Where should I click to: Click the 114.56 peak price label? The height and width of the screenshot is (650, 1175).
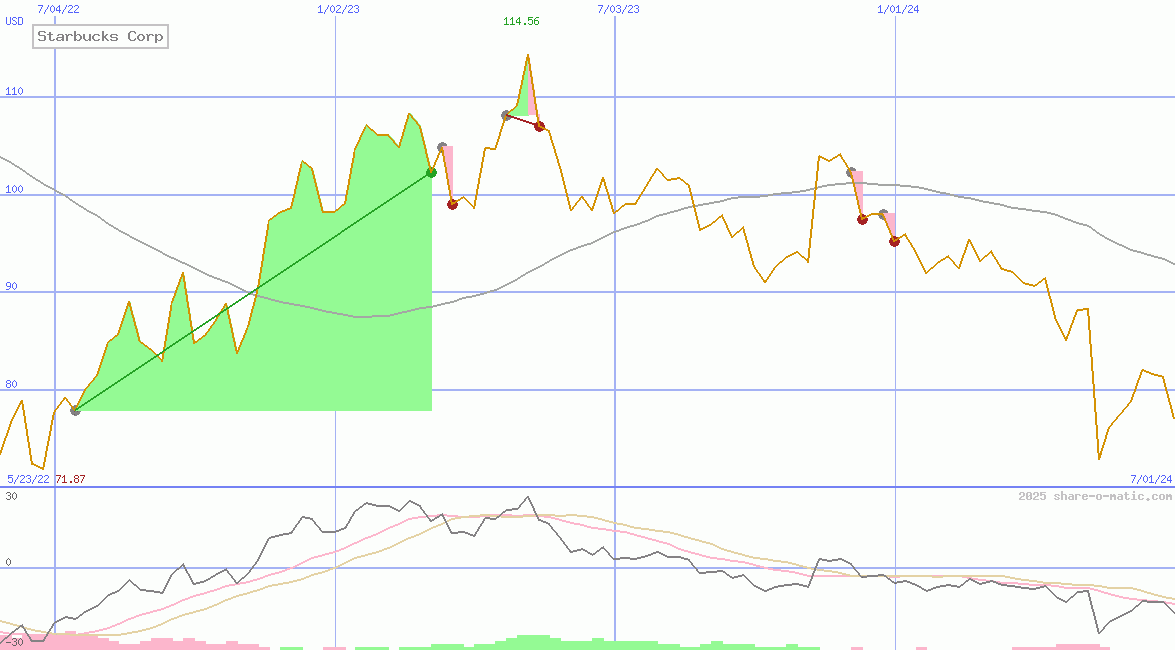pos(521,21)
